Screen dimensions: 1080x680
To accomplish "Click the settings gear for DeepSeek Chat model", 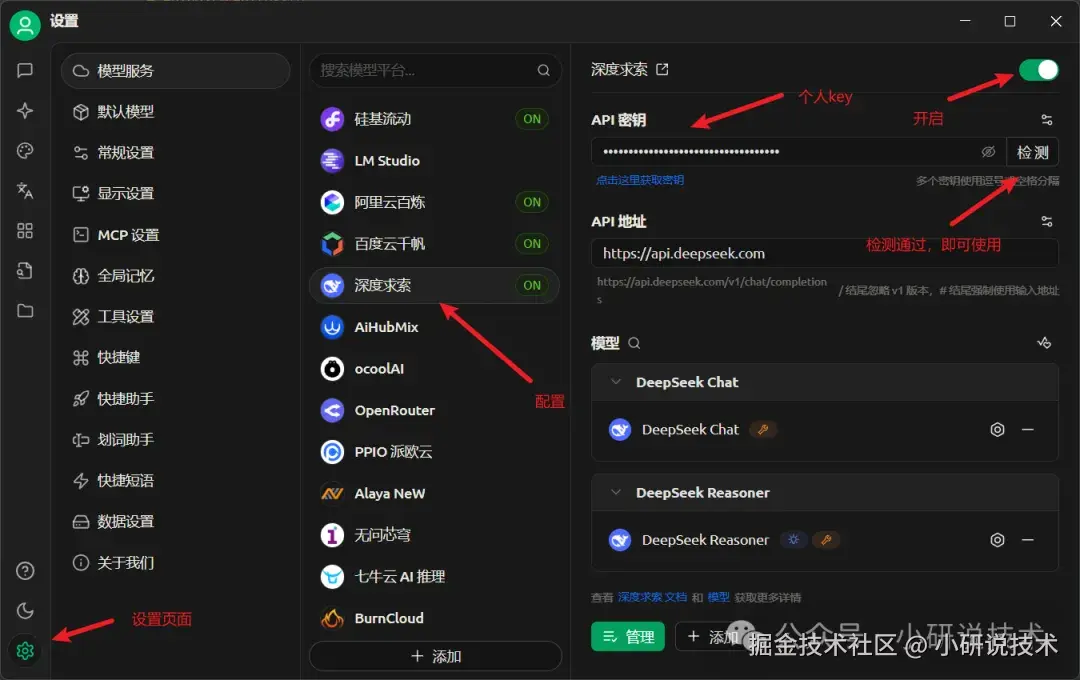I will (x=997, y=430).
